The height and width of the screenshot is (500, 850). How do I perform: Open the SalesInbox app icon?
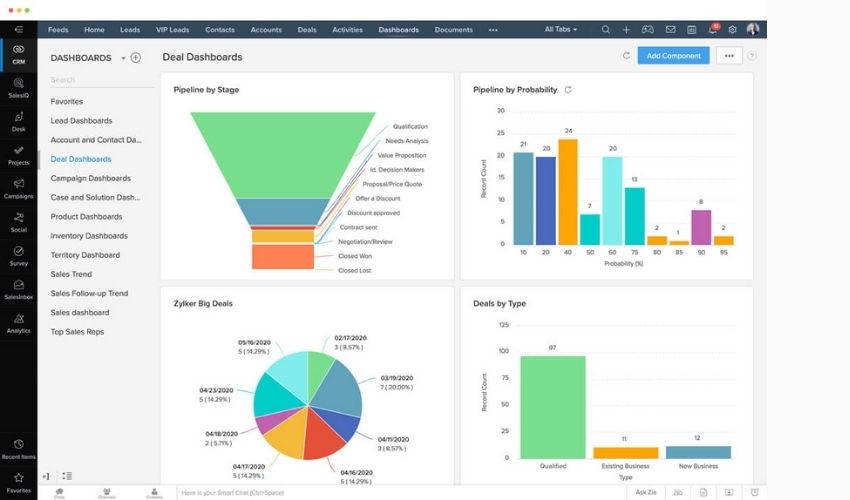18,290
